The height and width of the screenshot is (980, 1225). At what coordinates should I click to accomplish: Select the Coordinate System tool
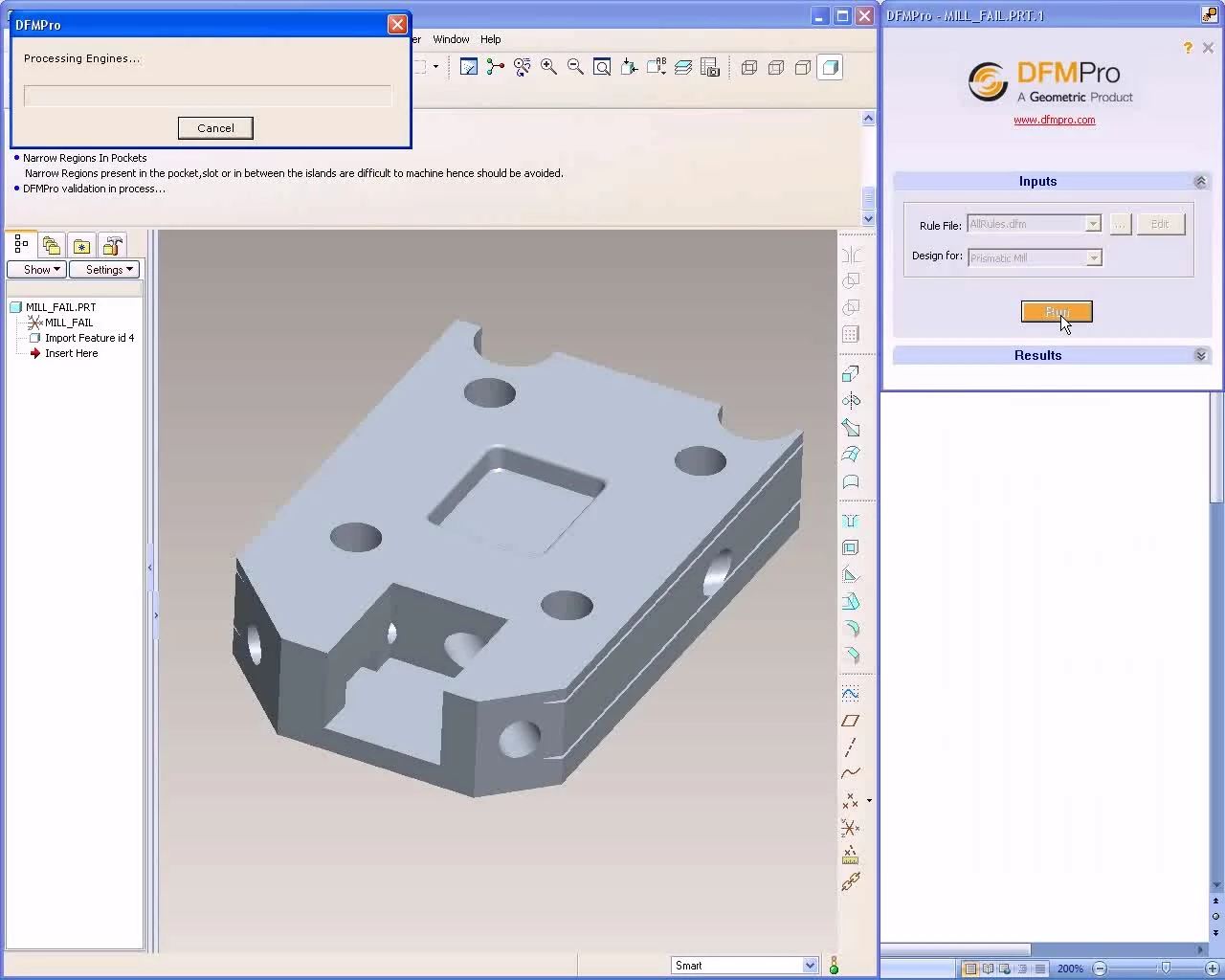click(x=851, y=828)
